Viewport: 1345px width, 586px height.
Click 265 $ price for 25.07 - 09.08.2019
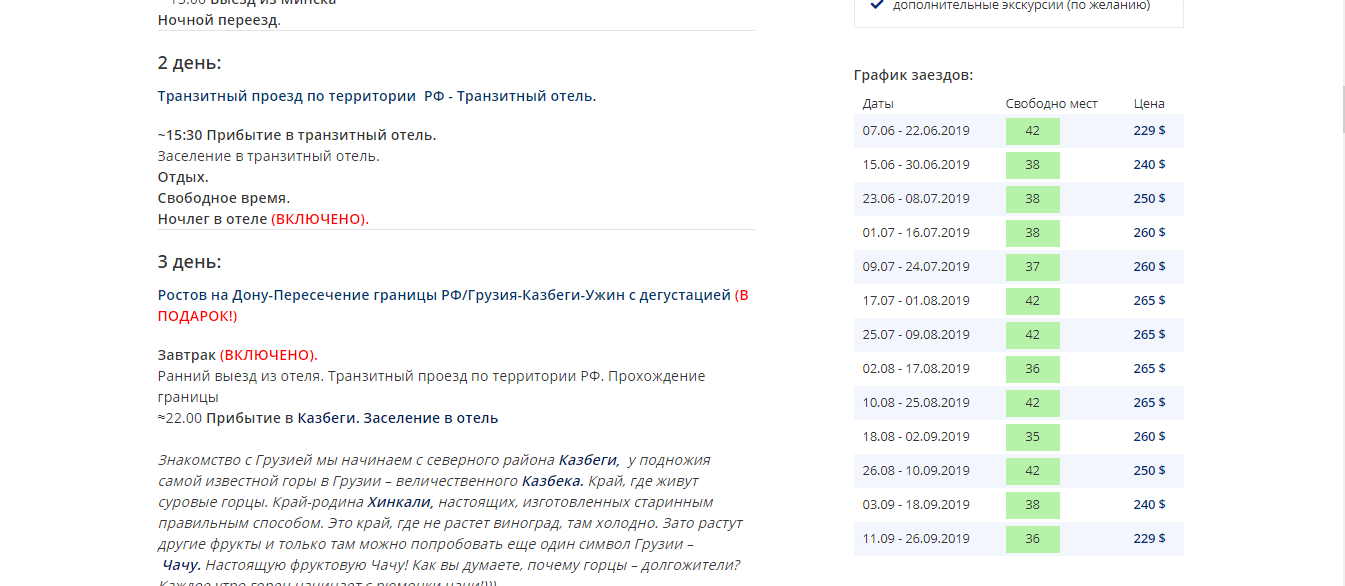click(x=1149, y=335)
